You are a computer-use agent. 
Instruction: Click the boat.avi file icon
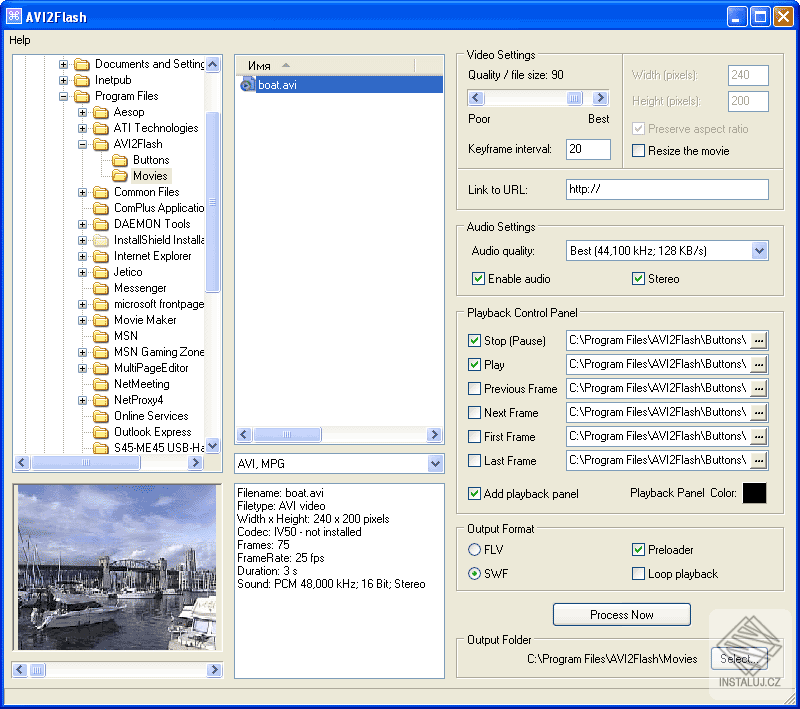pos(248,85)
